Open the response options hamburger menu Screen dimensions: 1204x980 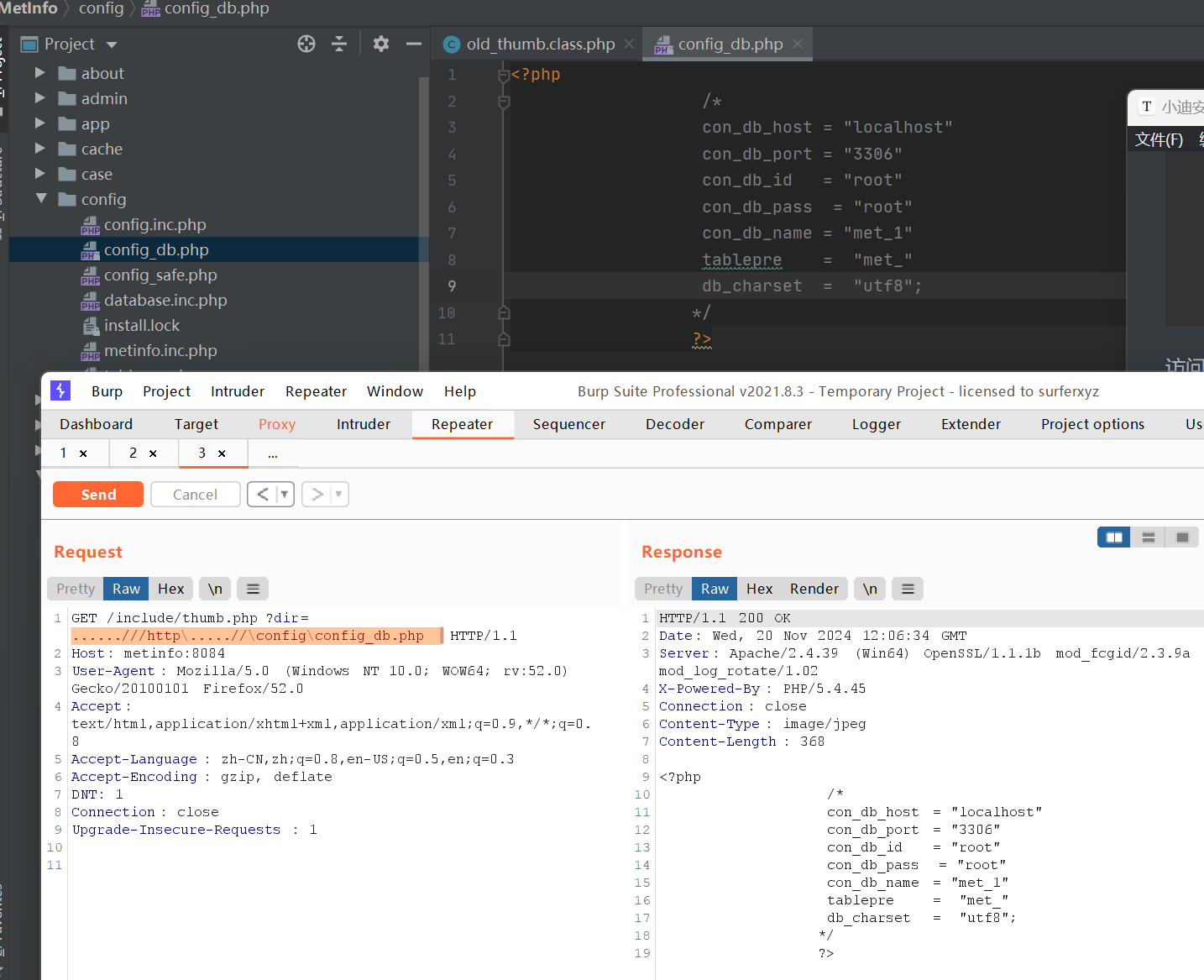click(908, 589)
